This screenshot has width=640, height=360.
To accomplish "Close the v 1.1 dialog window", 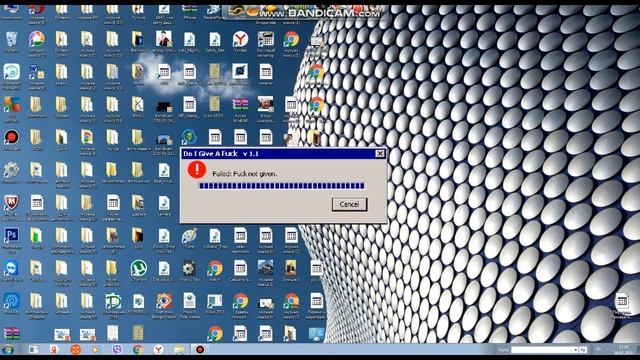I will (x=380, y=153).
